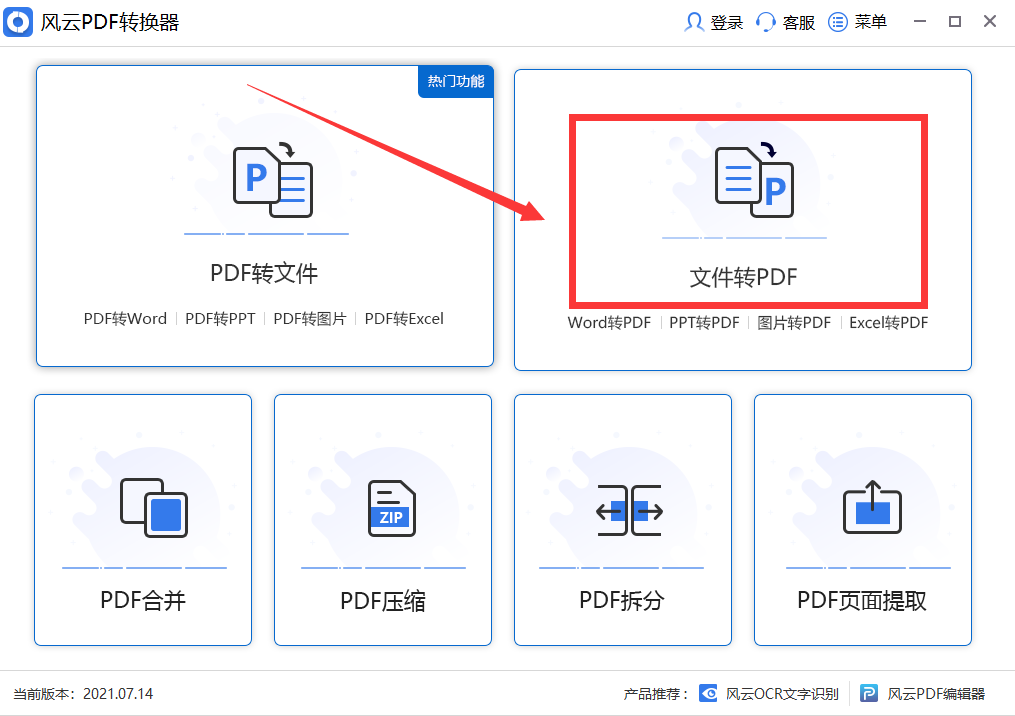Open the PDF压缩 label

tap(383, 601)
